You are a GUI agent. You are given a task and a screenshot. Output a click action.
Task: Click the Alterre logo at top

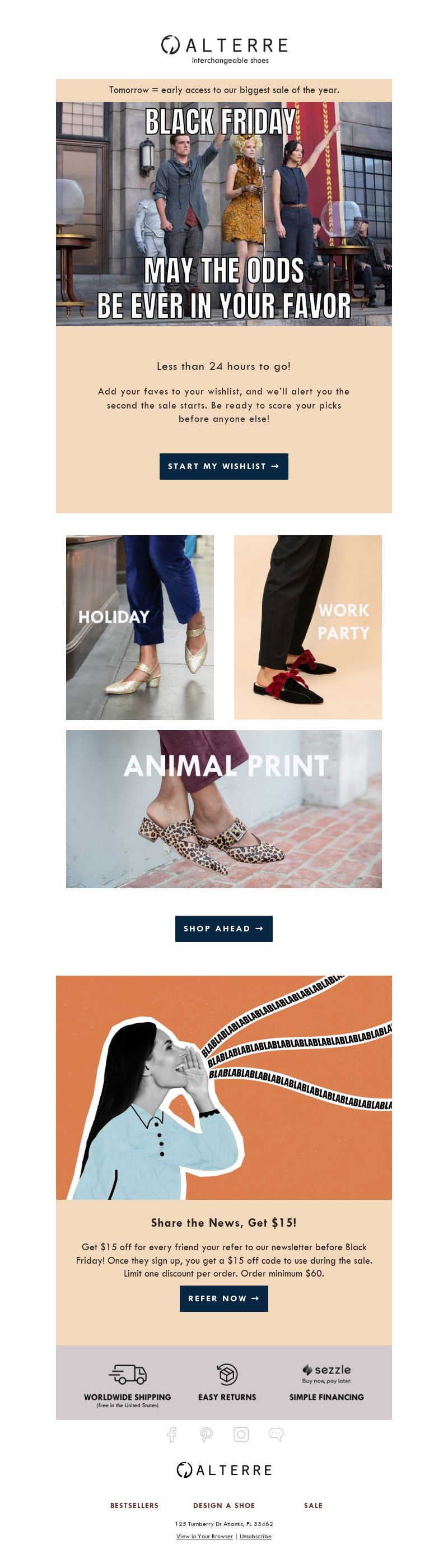225,49
